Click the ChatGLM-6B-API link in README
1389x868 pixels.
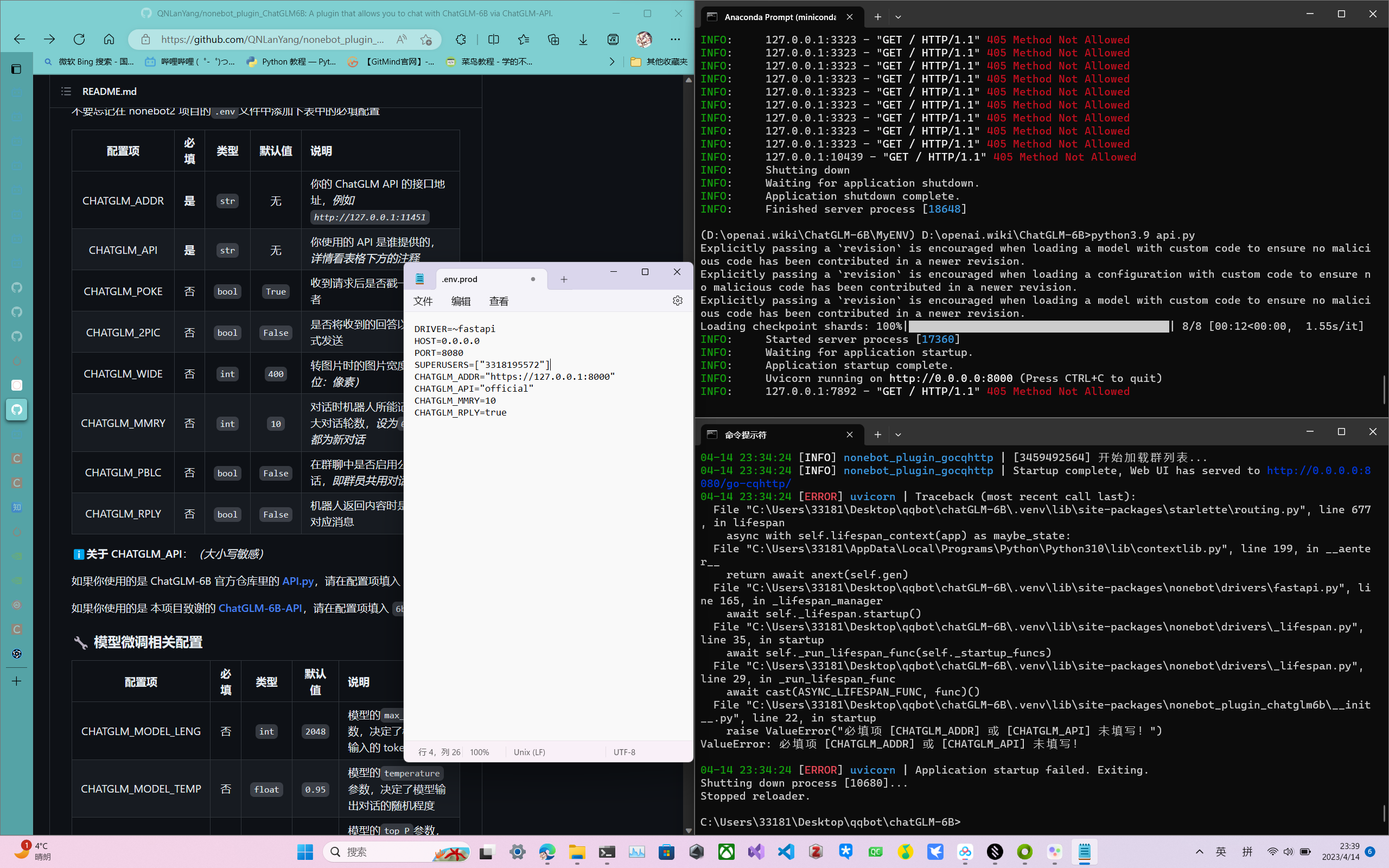[260, 608]
